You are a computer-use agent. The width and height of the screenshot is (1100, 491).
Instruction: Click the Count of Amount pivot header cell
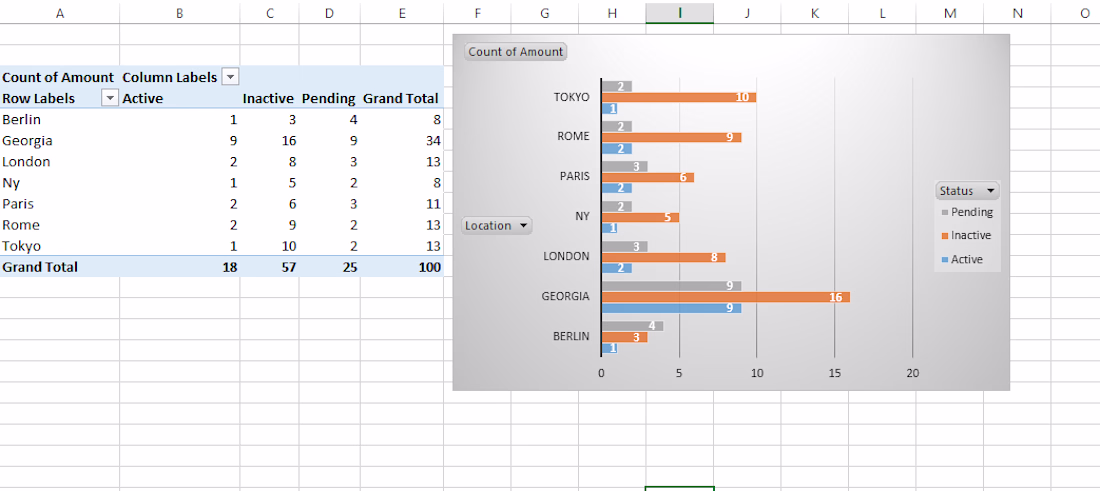(58, 77)
